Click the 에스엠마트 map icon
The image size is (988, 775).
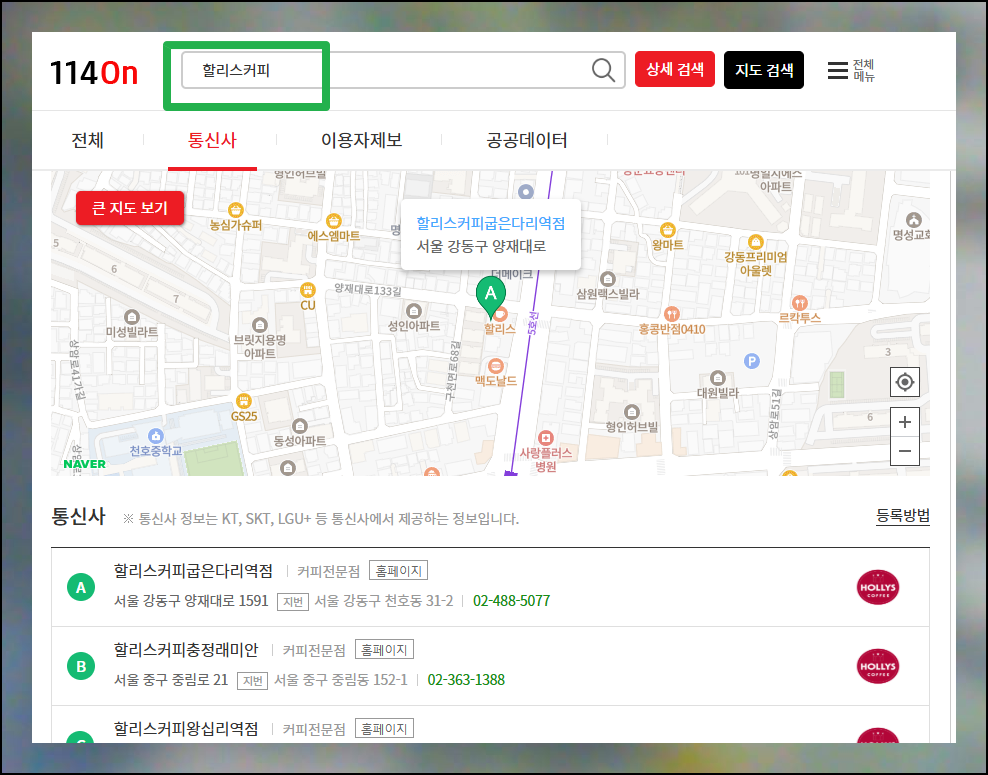click(333, 221)
